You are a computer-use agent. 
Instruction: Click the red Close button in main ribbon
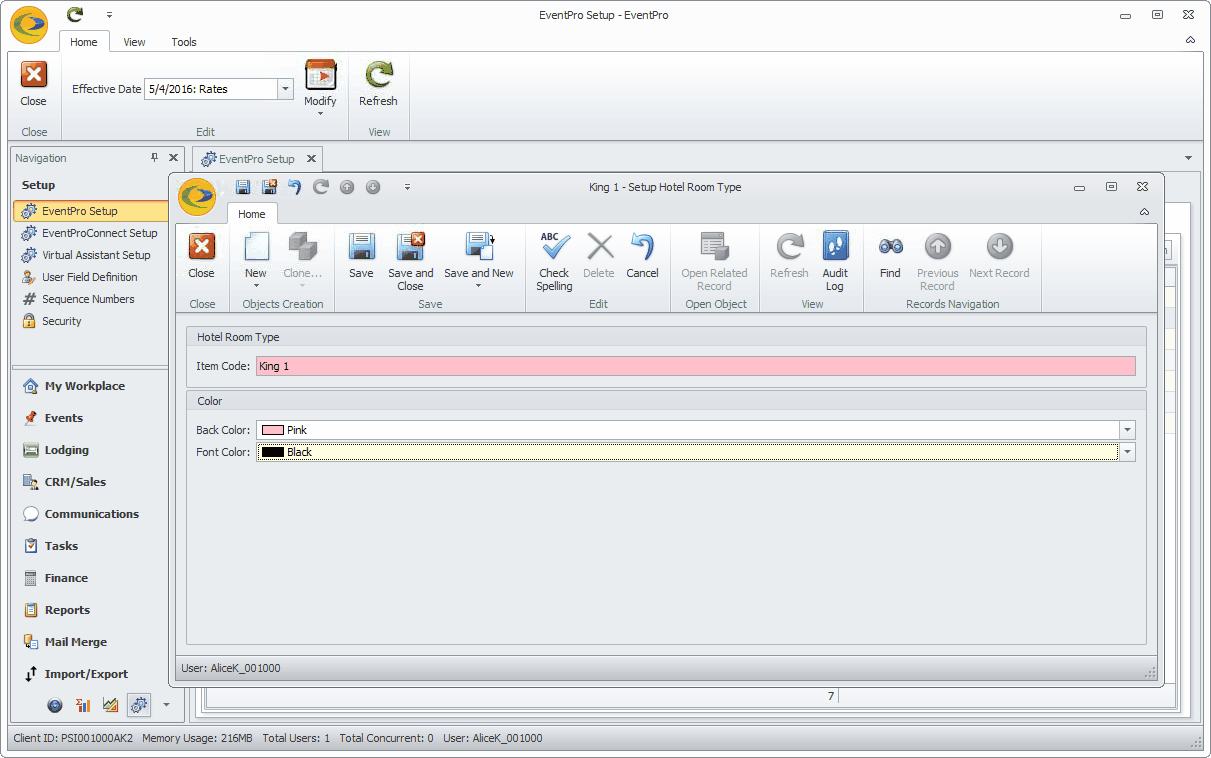pos(34,83)
